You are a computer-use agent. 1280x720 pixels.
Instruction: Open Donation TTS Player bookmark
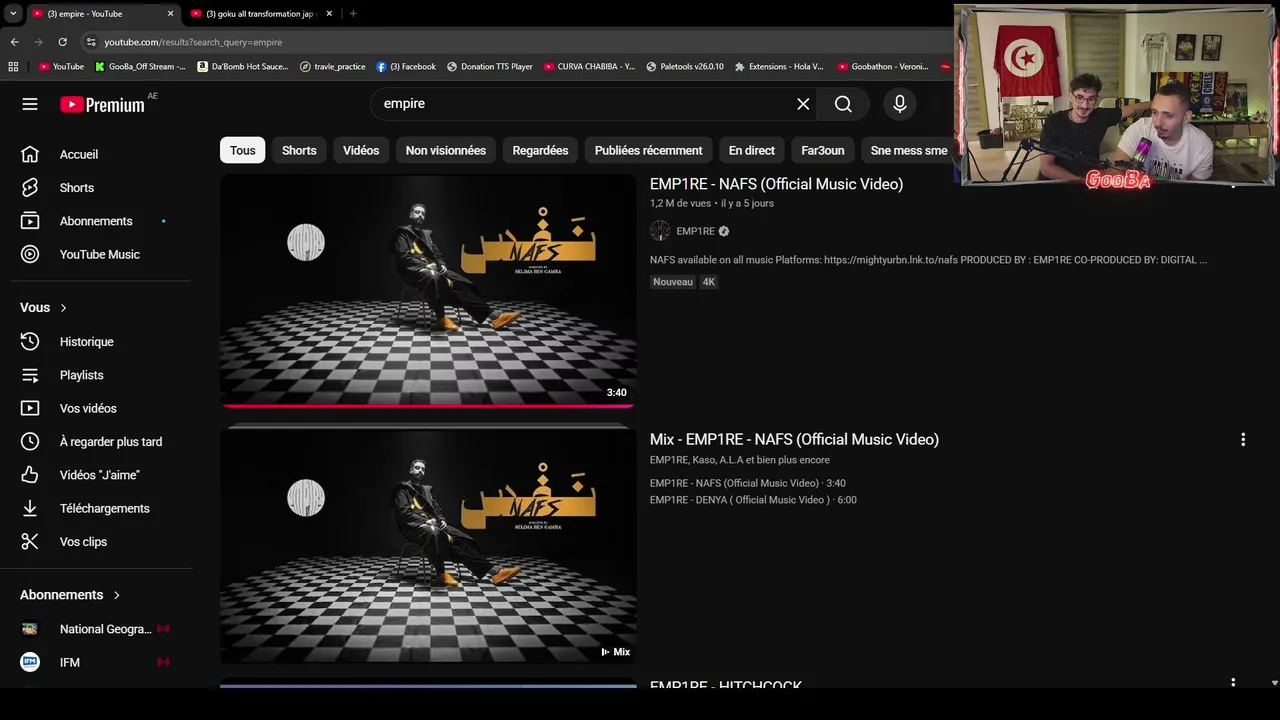click(490, 67)
